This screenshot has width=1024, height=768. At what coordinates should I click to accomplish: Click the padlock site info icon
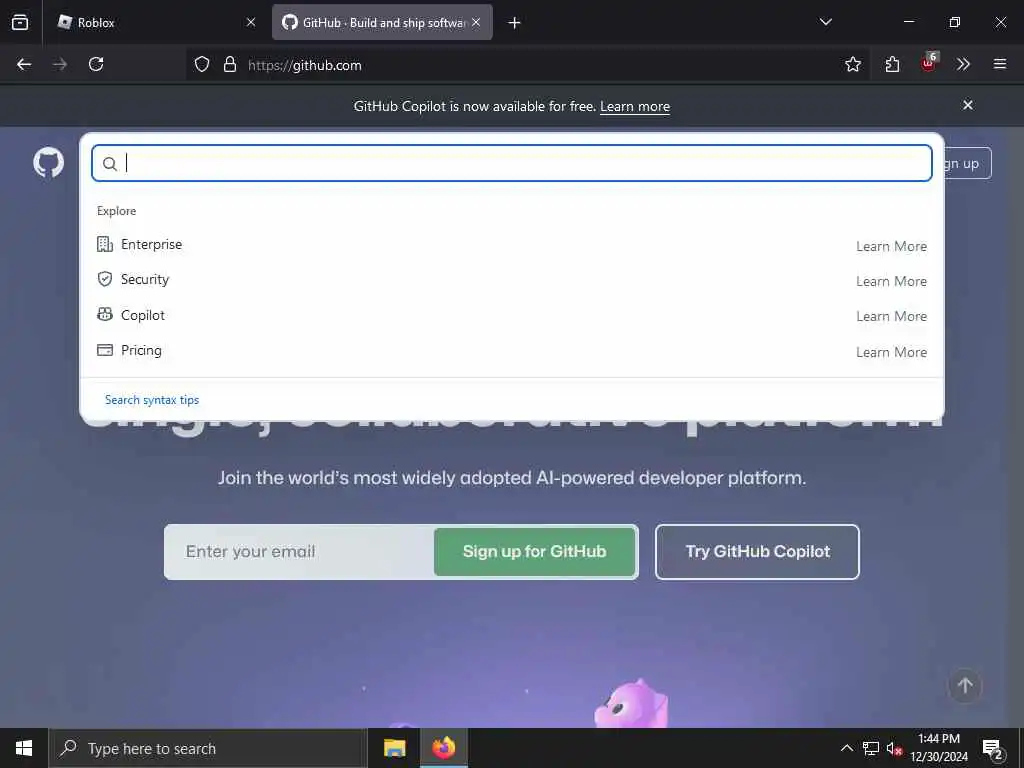[x=230, y=64]
